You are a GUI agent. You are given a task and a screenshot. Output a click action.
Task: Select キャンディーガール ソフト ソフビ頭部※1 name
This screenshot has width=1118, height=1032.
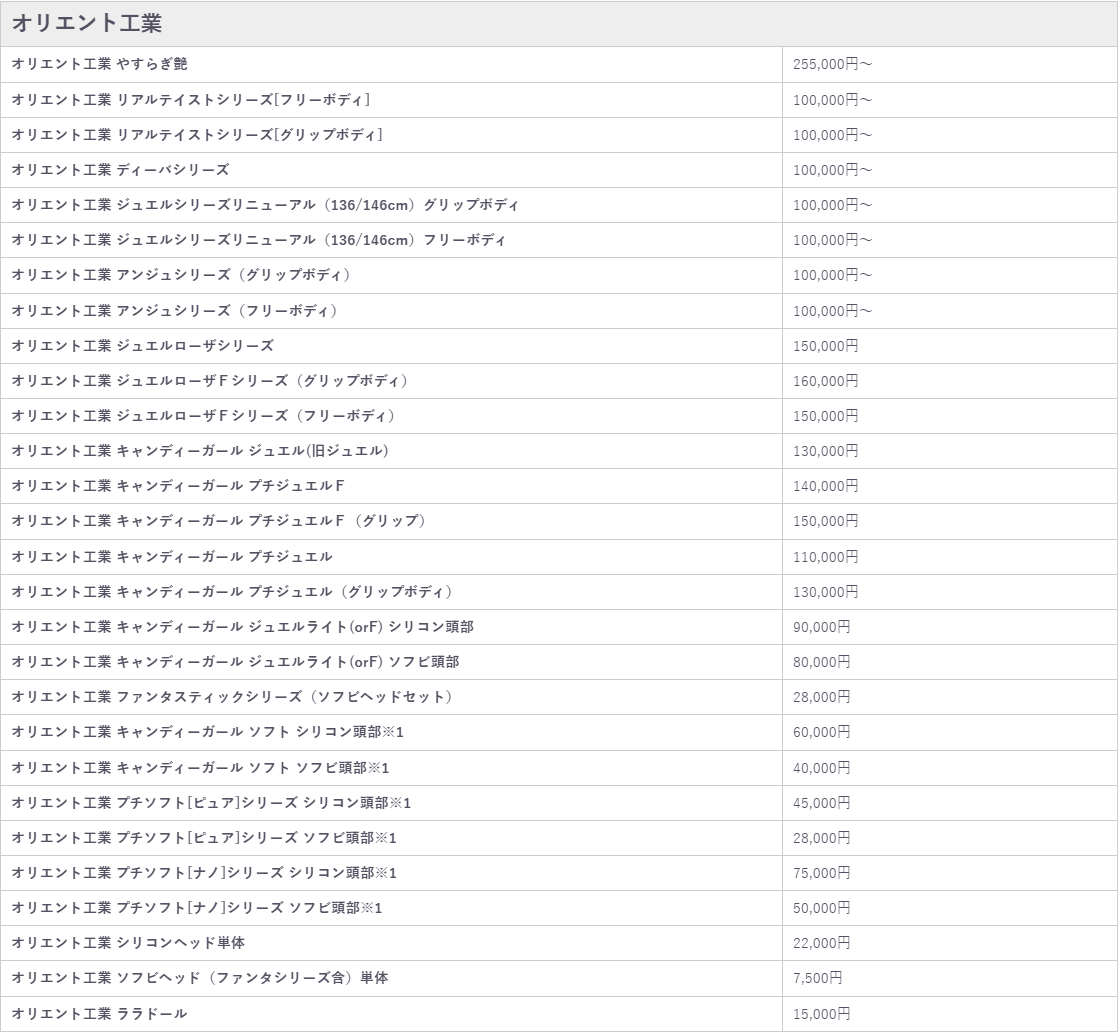coord(200,767)
